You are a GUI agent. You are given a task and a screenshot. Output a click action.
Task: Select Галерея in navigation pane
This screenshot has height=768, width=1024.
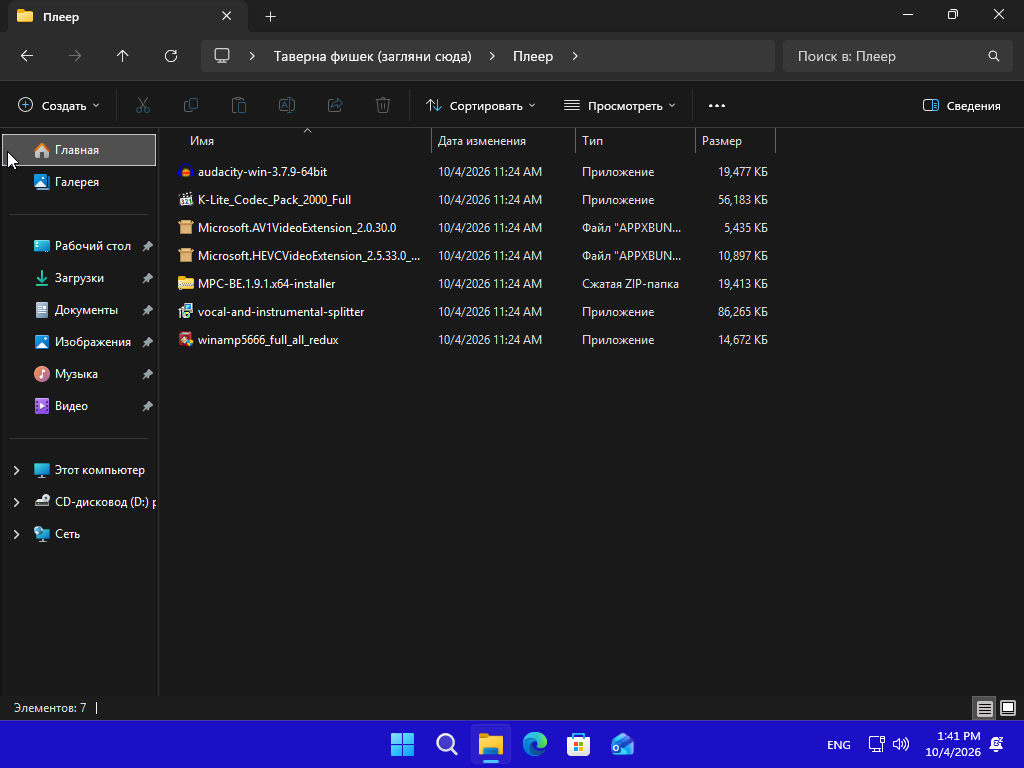coord(79,182)
